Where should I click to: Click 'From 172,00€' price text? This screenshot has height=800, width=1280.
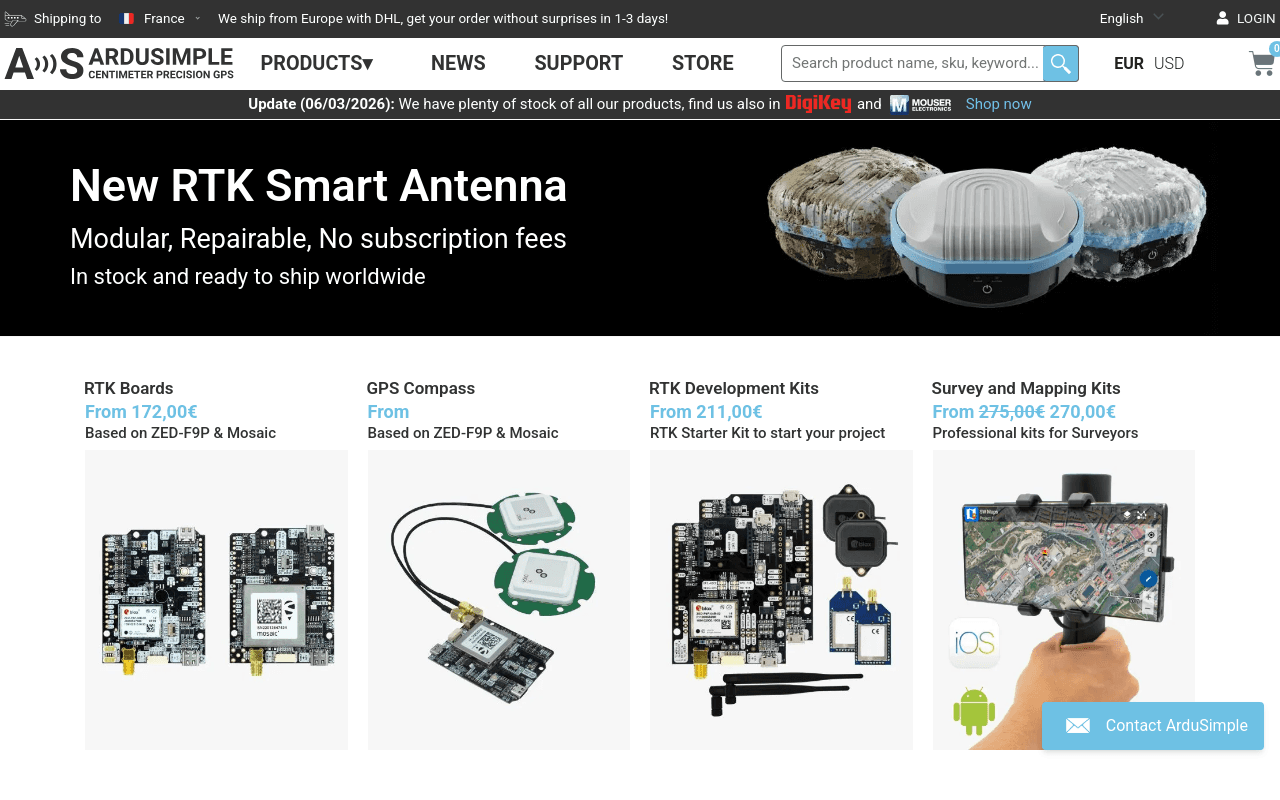(x=141, y=412)
